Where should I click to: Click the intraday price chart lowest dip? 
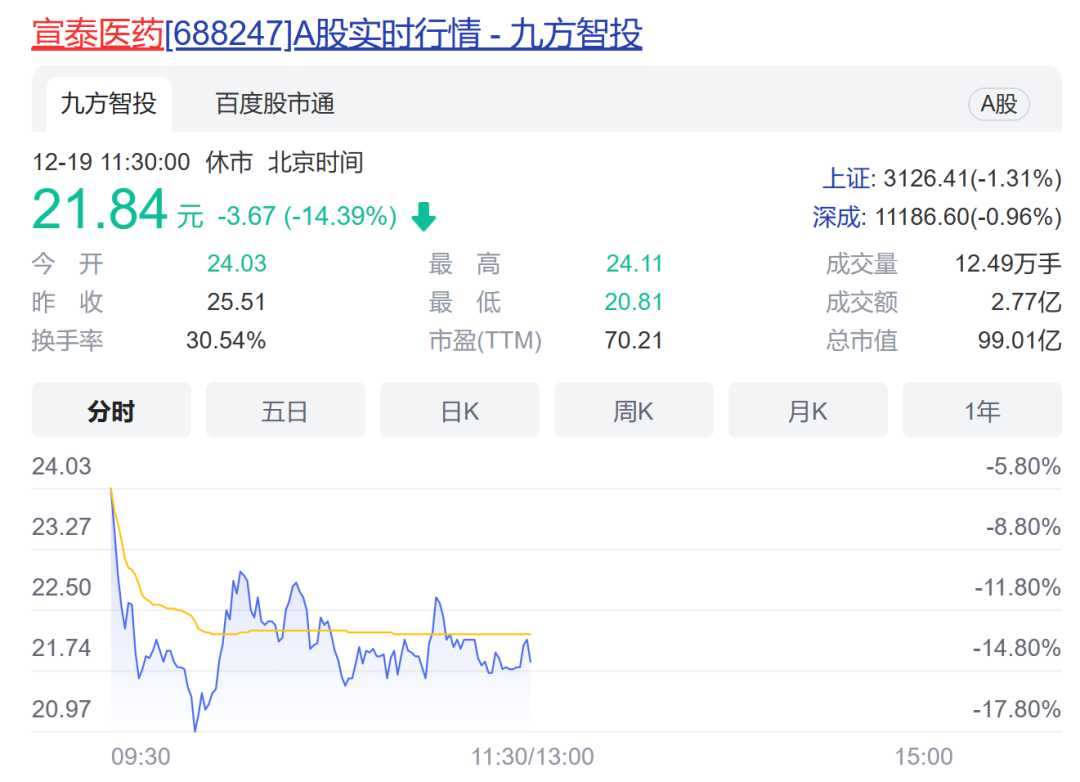[195, 729]
